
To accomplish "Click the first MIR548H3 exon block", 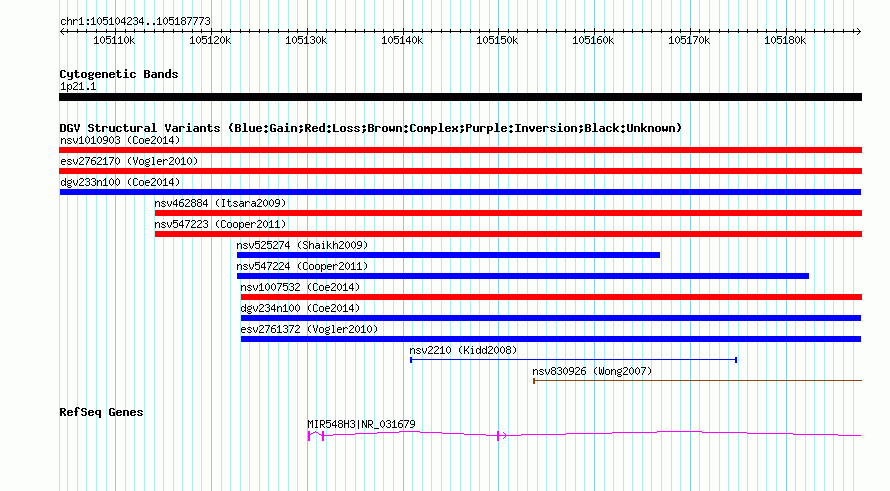I will click(309, 436).
